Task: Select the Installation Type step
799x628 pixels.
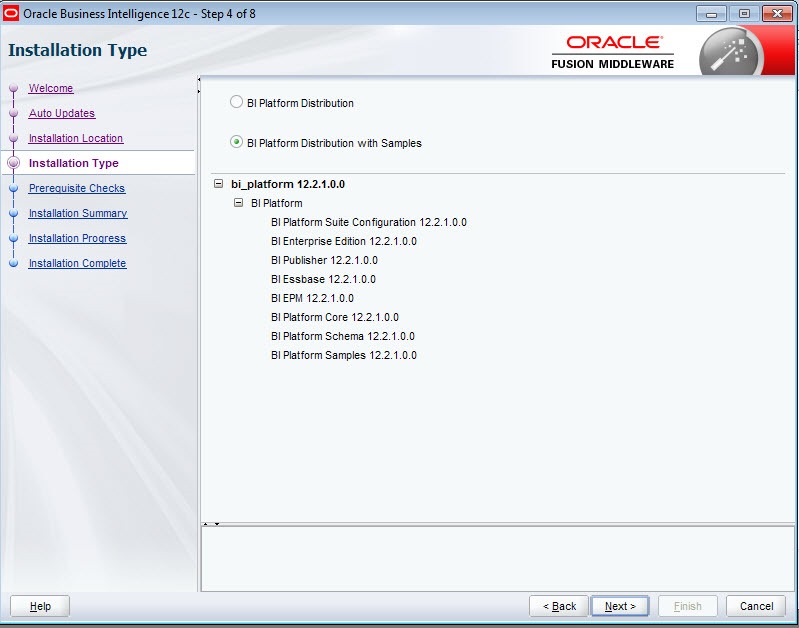Action: tap(74, 163)
